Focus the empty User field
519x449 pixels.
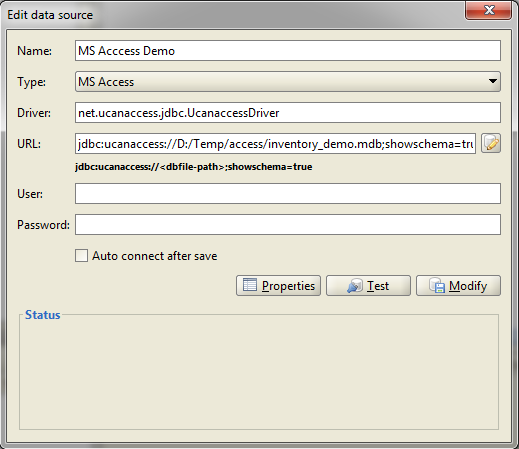click(288, 193)
